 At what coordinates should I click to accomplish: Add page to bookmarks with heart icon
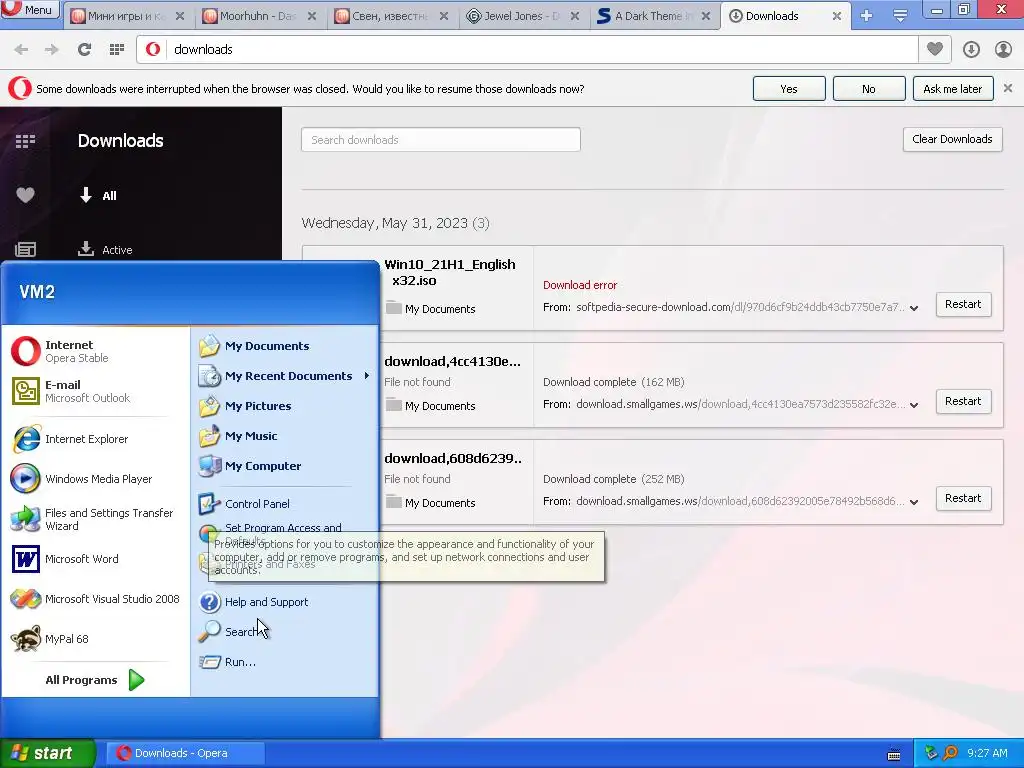click(935, 50)
